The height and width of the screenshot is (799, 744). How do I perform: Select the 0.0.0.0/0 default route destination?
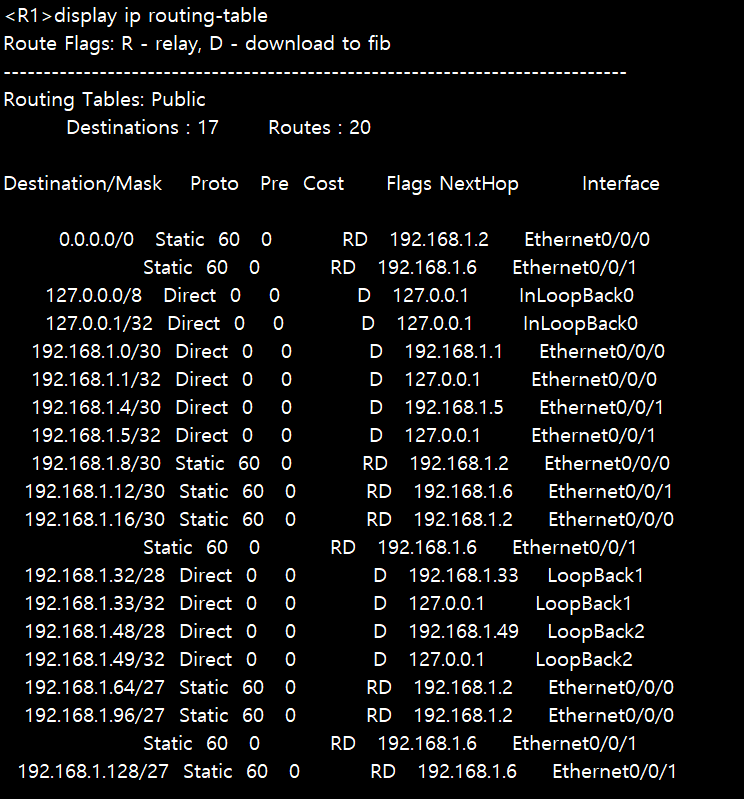pos(96,239)
